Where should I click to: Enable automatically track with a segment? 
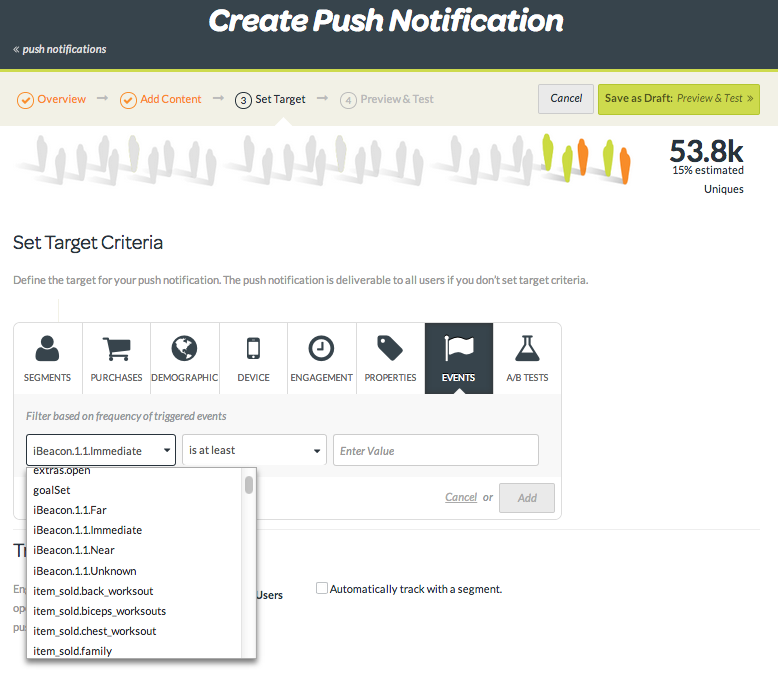pyautogui.click(x=322, y=589)
